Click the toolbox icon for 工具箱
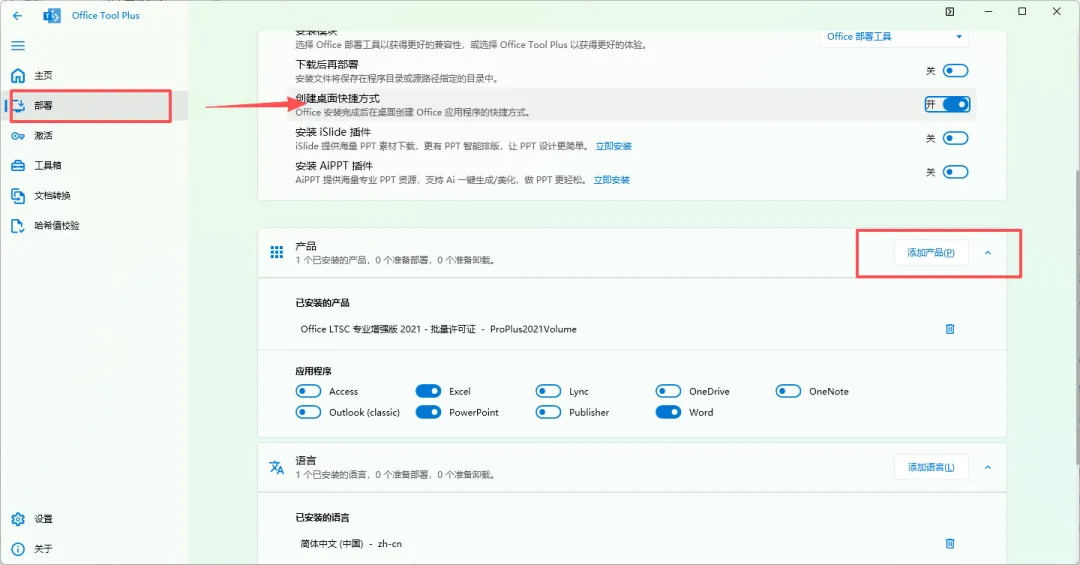The width and height of the screenshot is (1080, 565). point(18,165)
